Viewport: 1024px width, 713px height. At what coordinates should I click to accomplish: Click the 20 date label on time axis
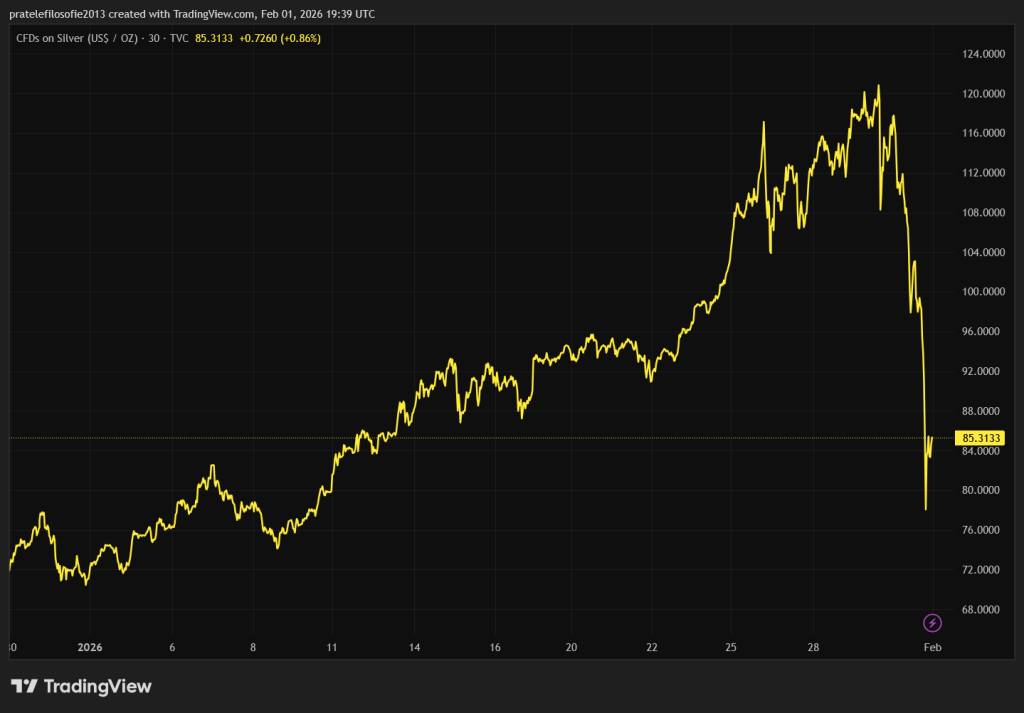571,647
